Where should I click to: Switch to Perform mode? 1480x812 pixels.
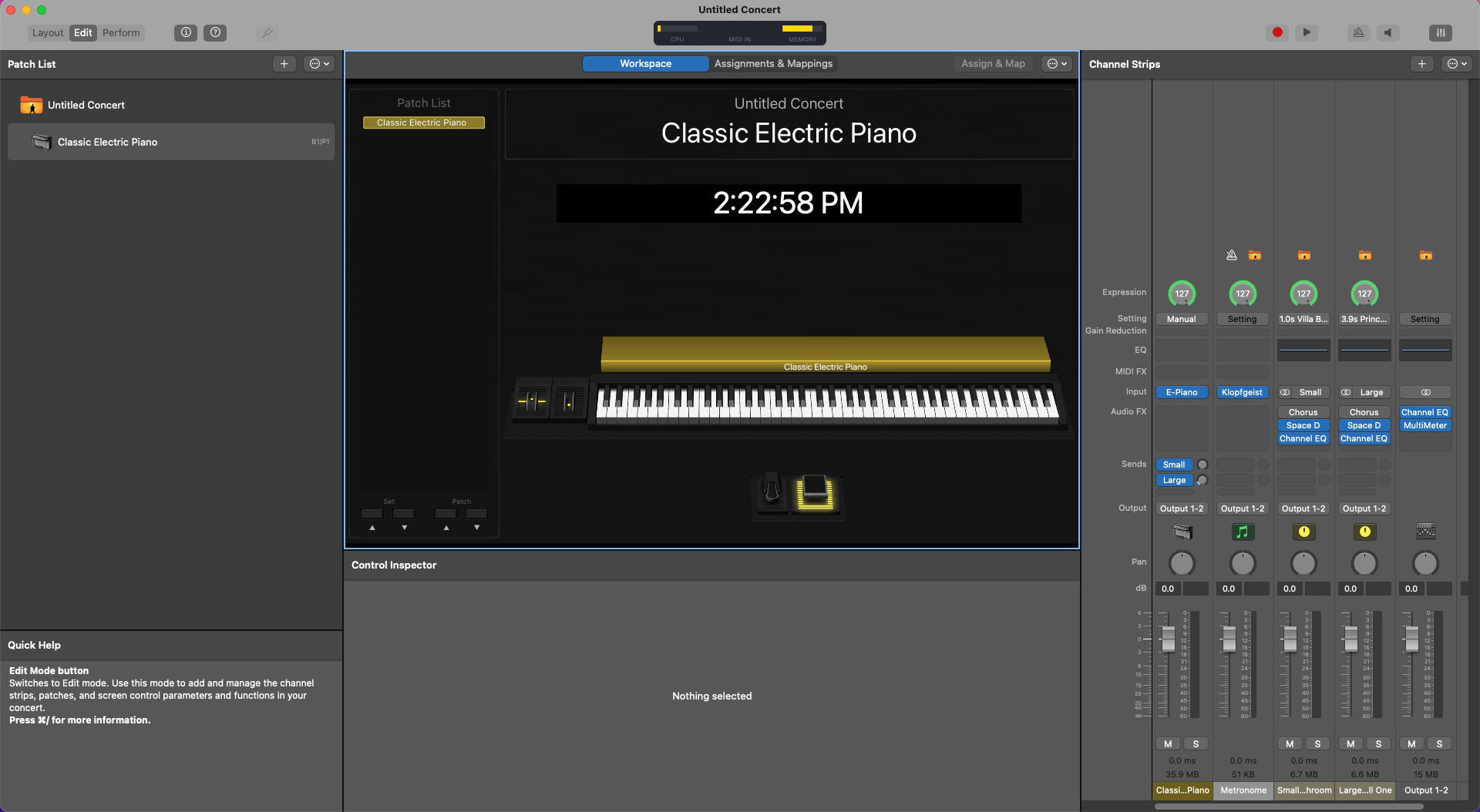pyautogui.click(x=121, y=32)
